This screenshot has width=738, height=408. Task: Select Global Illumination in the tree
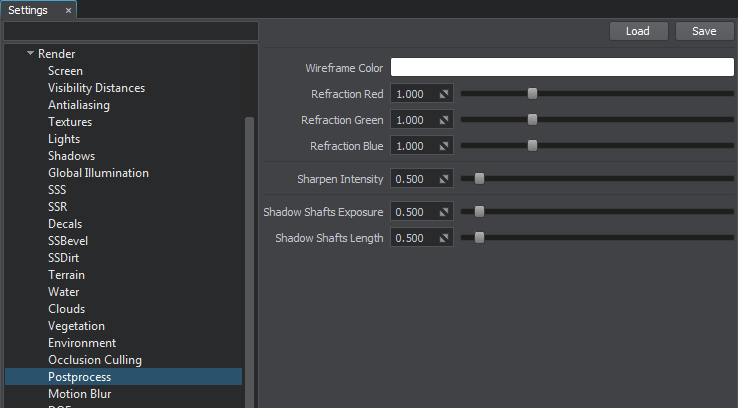pos(98,173)
